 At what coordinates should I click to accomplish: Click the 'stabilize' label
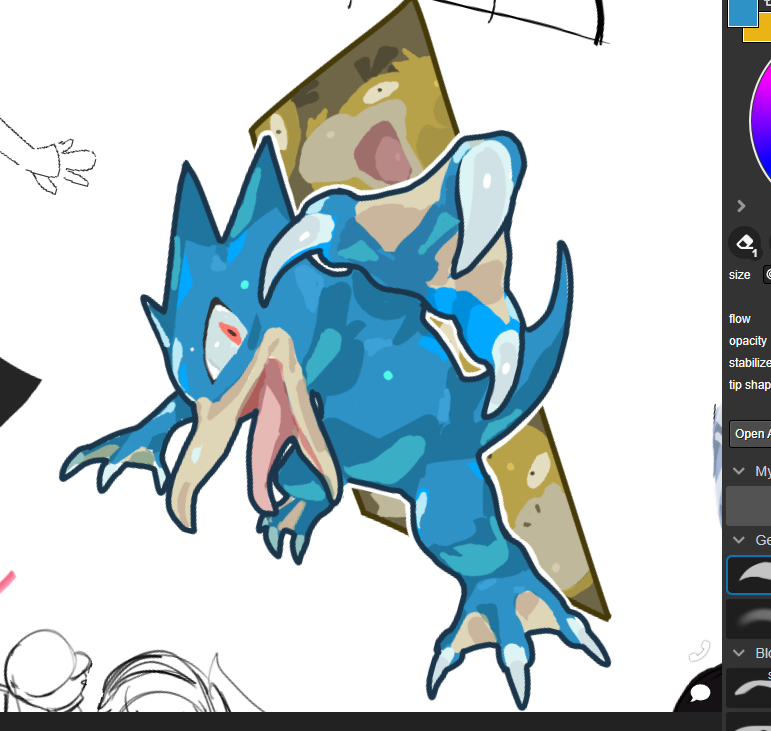tap(750, 362)
